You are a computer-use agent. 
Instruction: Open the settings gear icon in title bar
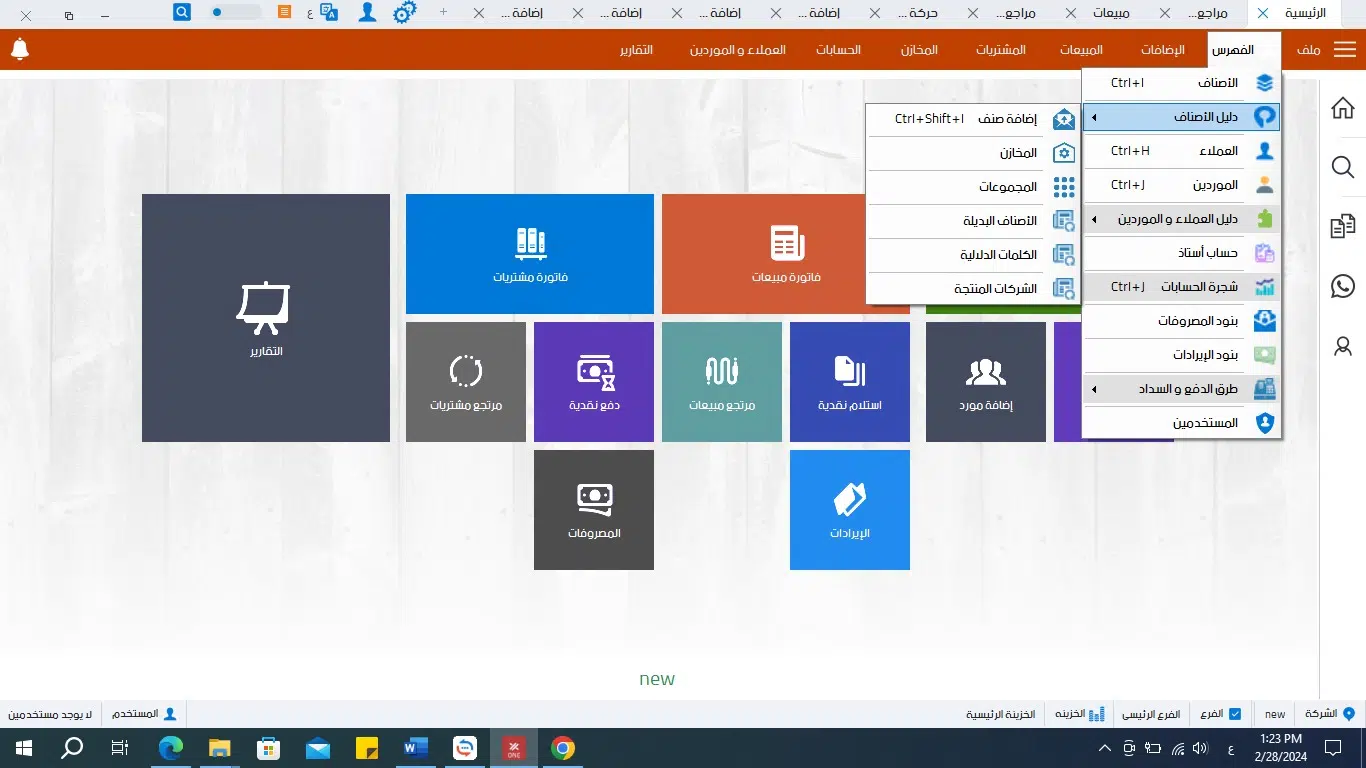coord(404,13)
